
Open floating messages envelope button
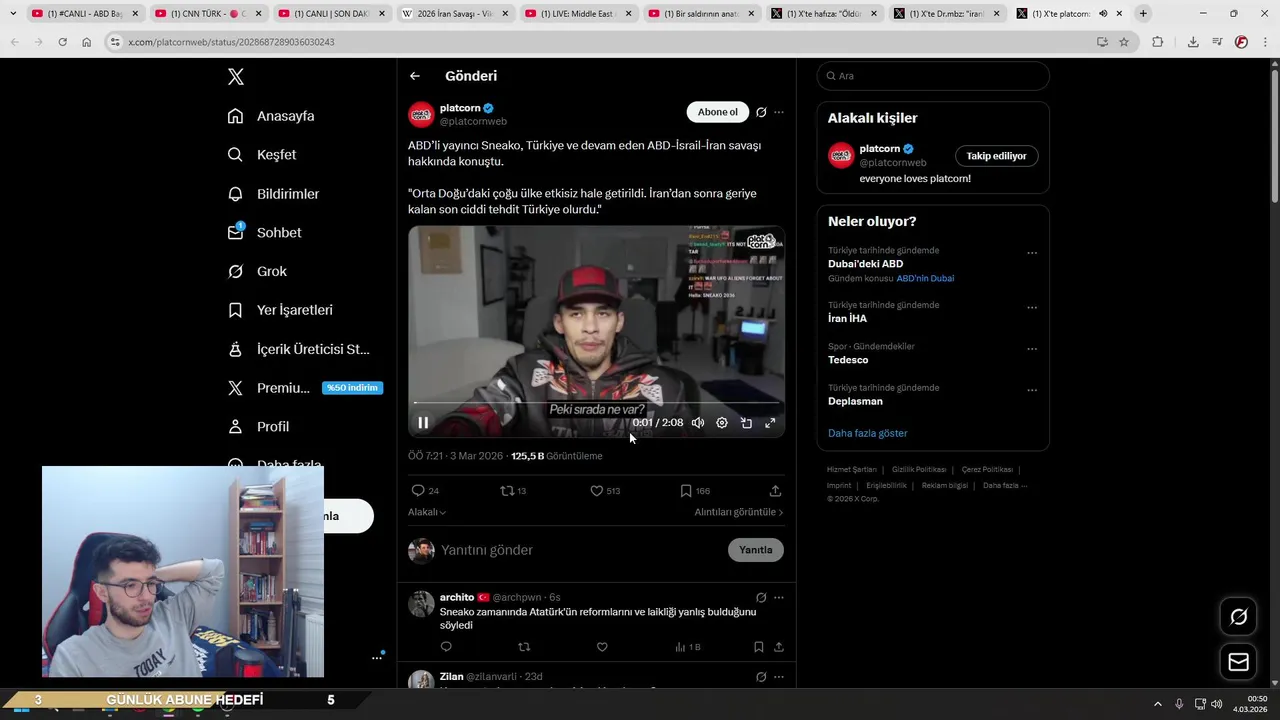coord(1238,662)
